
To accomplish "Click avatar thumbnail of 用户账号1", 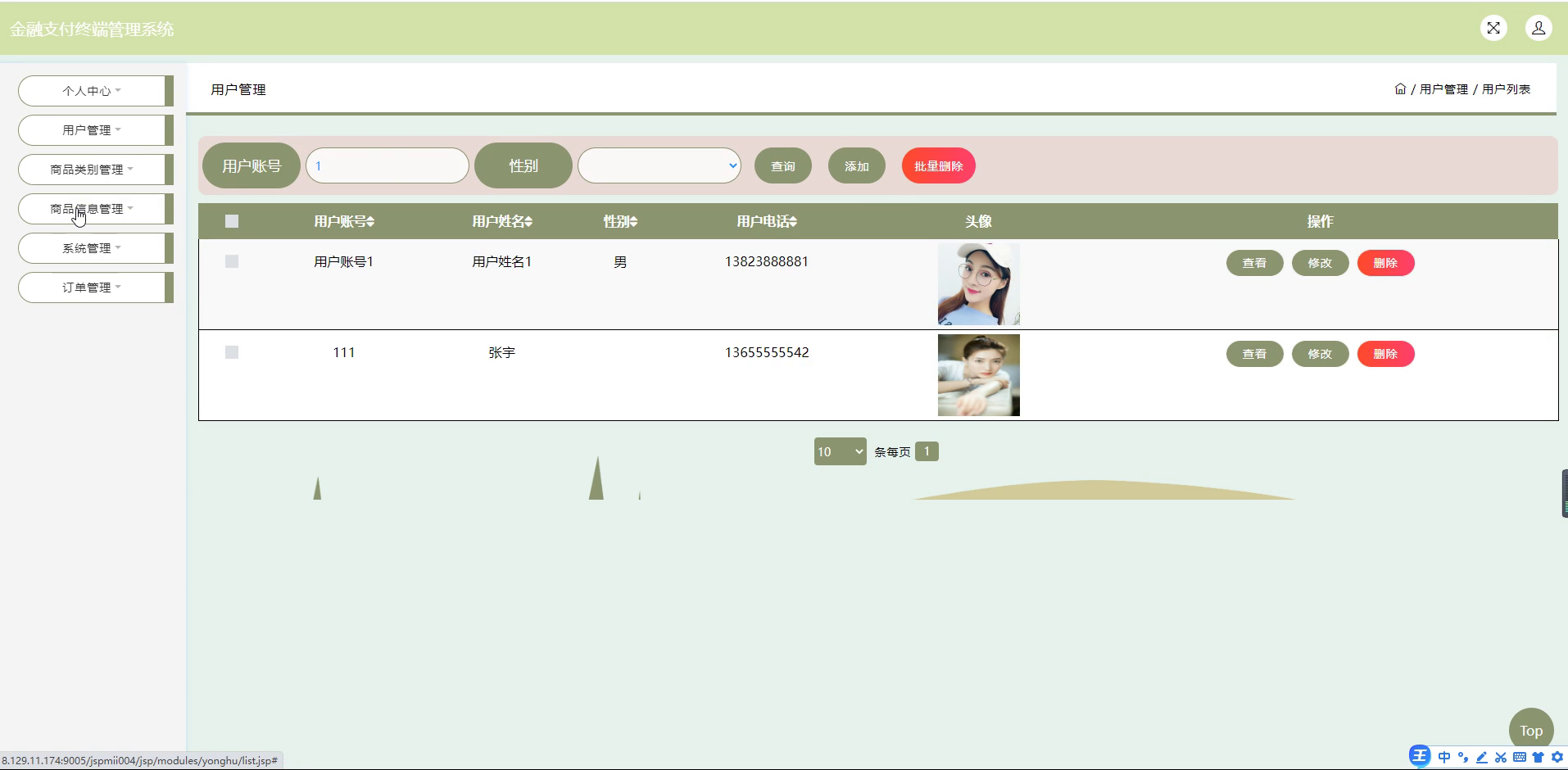I will [979, 284].
